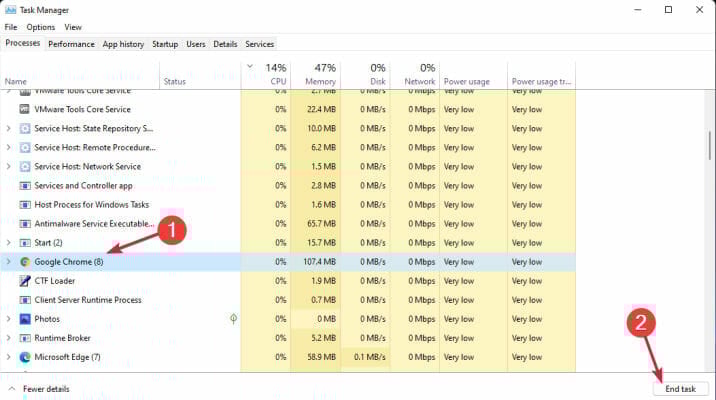Screen dimensions: 716x400
Task: Collapse view with the Fewer details chevron
Action: (x=12, y=389)
